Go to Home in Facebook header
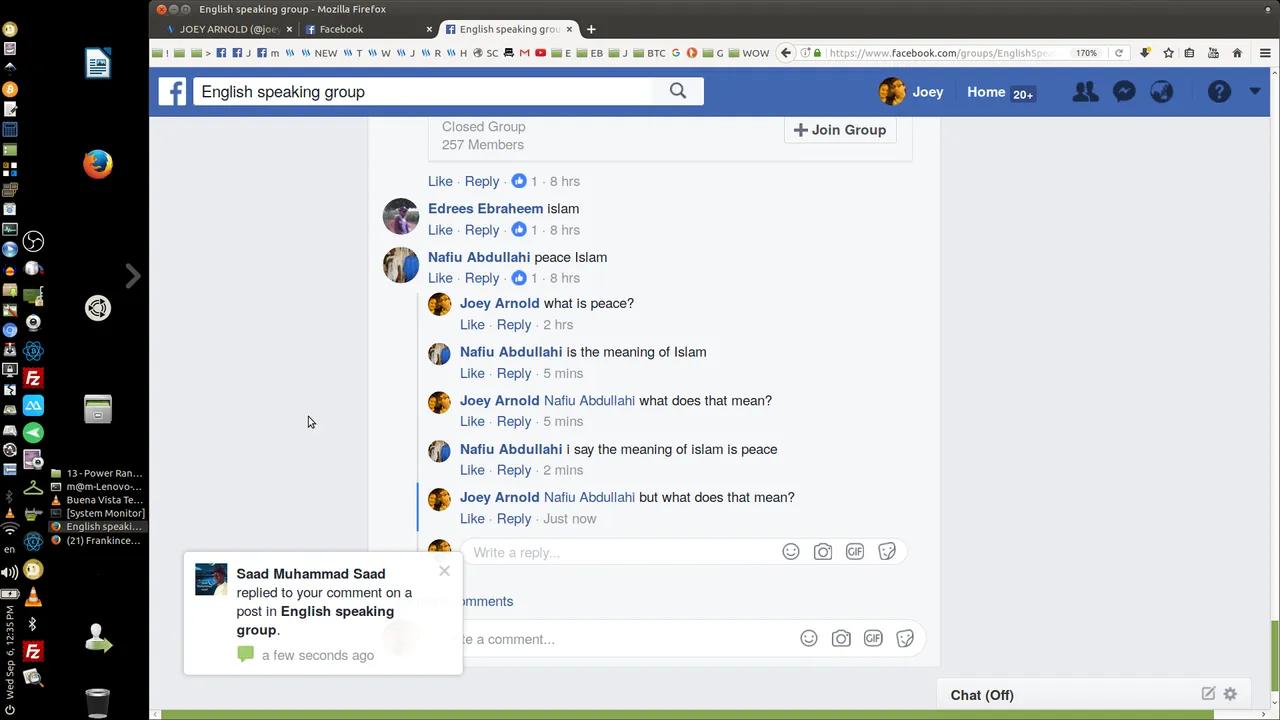The image size is (1280, 720). pyautogui.click(x=986, y=92)
